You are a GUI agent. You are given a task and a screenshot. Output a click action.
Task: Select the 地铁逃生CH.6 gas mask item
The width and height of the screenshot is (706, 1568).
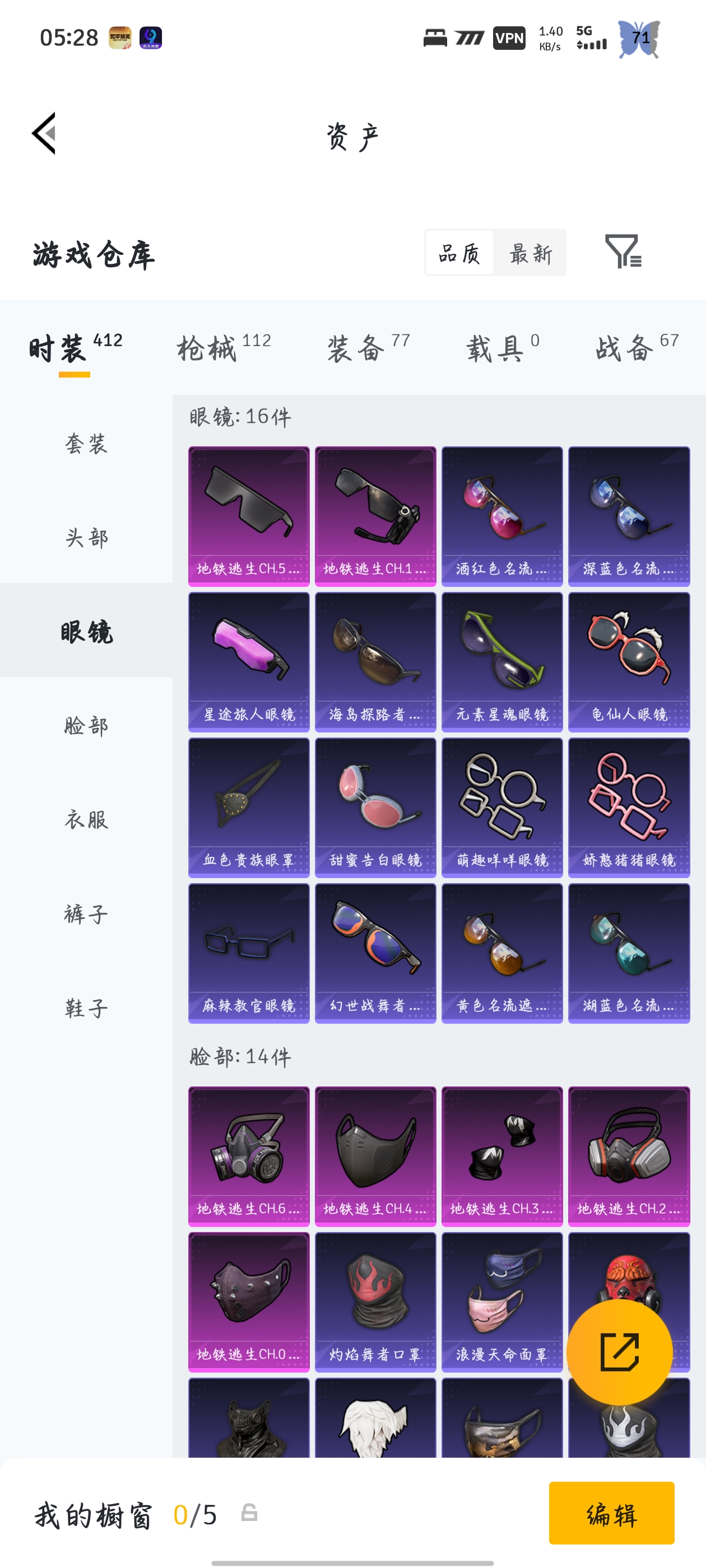[249, 1156]
